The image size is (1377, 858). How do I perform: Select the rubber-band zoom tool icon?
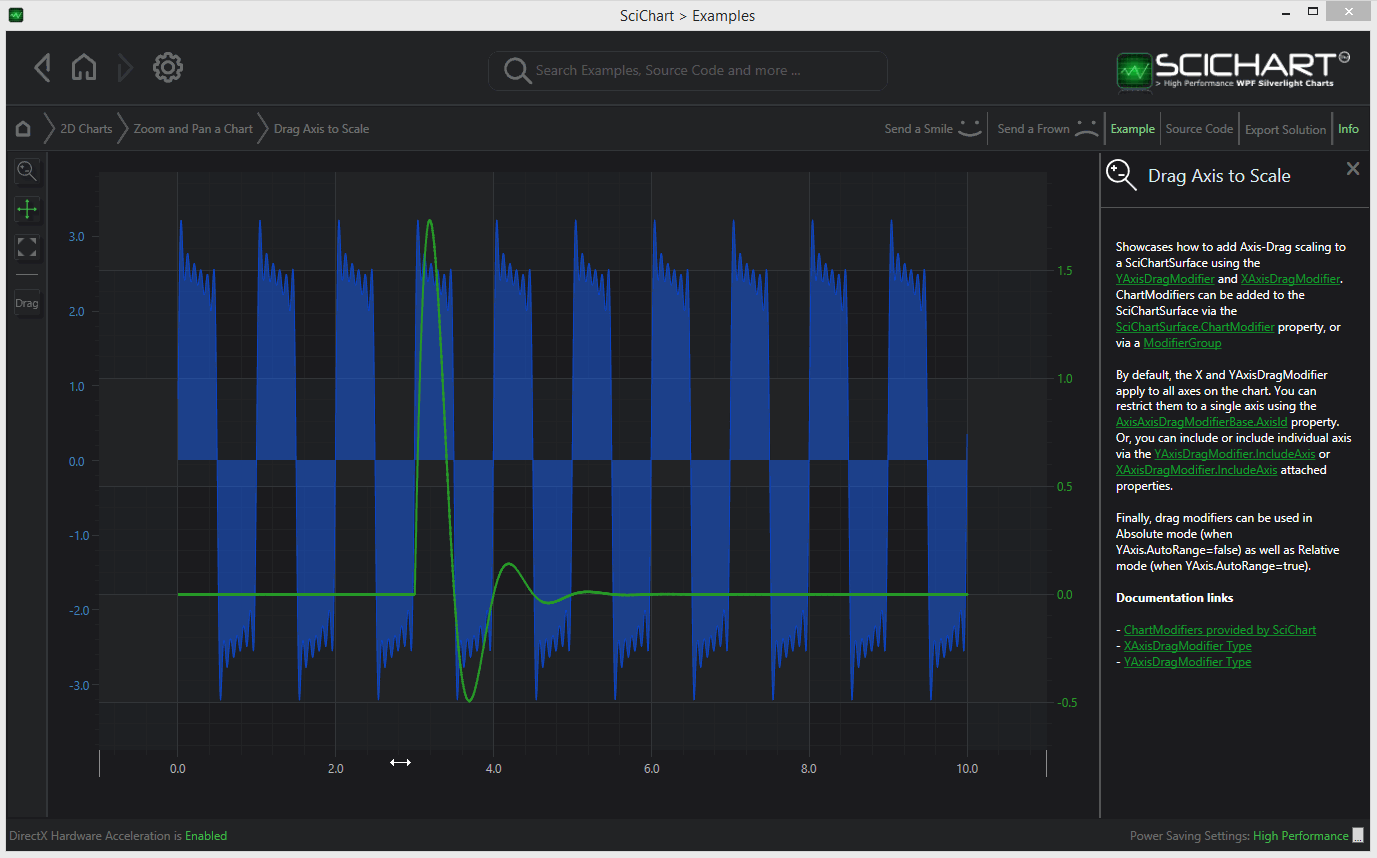pos(27,171)
